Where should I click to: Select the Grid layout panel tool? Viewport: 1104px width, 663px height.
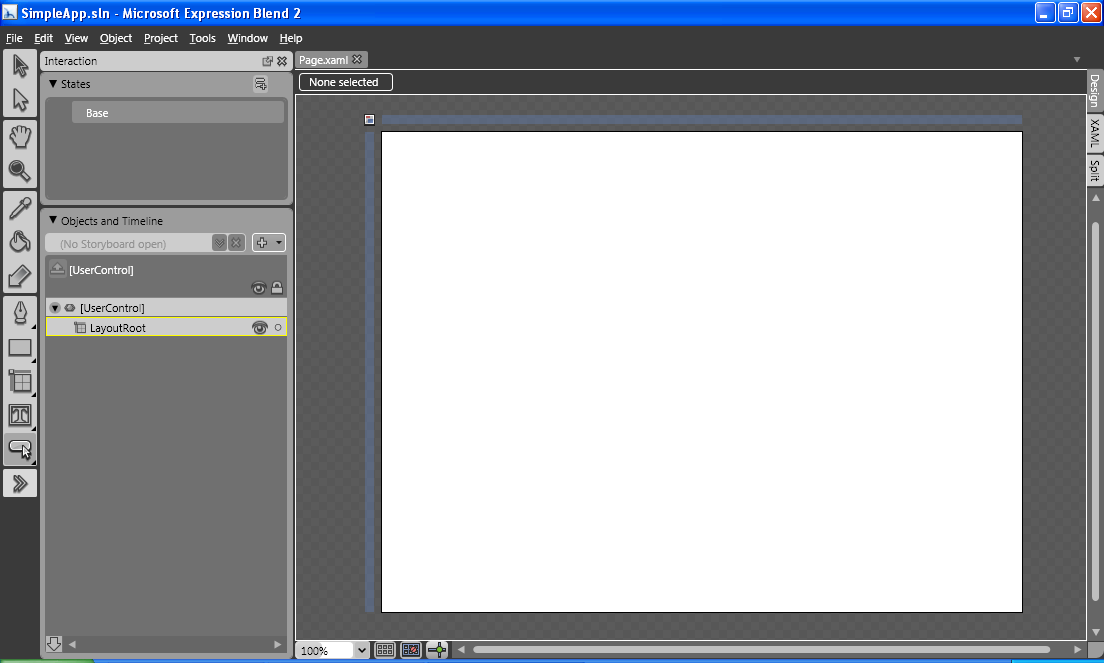[x=20, y=381]
